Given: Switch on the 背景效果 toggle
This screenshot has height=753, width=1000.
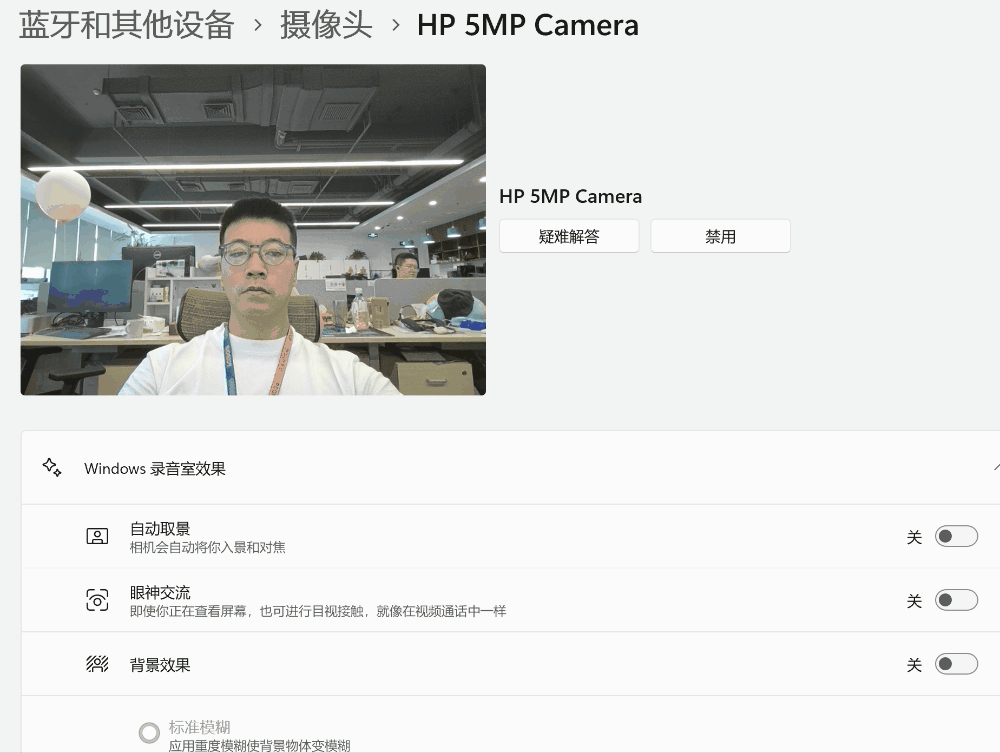Looking at the screenshot, I should pyautogui.click(x=955, y=664).
